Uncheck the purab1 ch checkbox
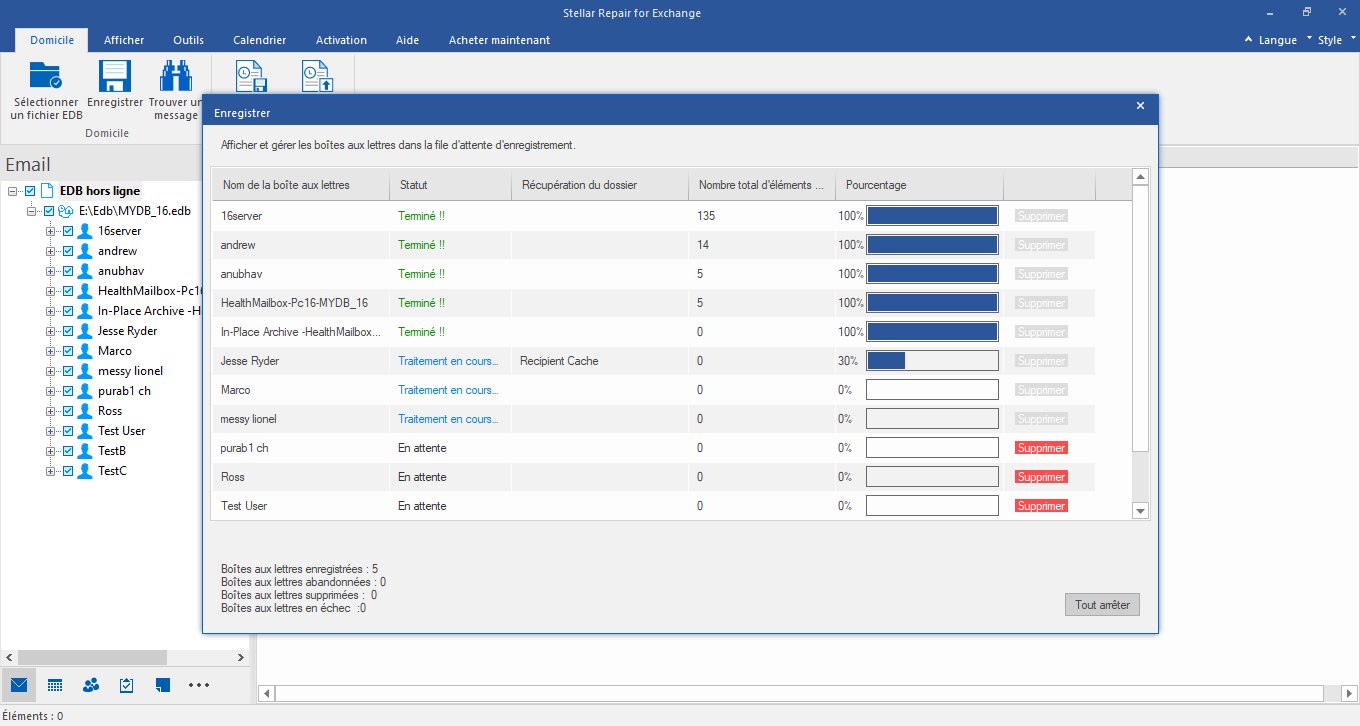 [68, 391]
